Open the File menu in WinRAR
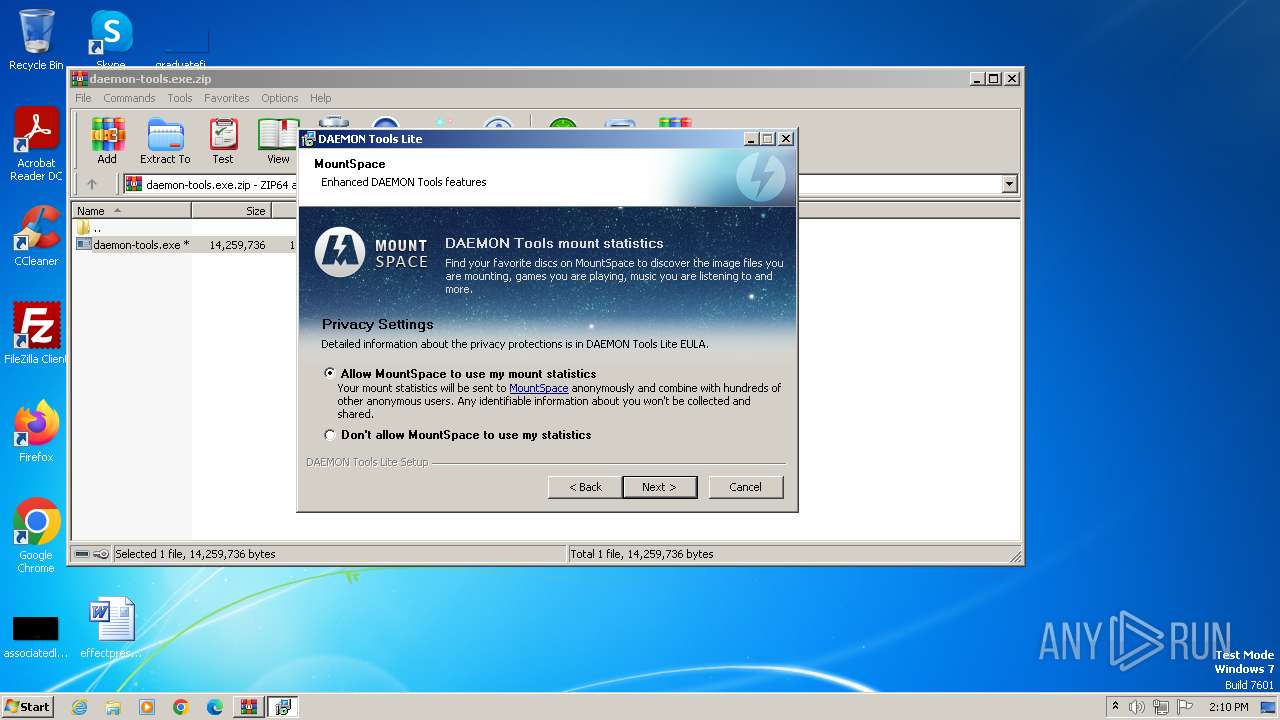1280x720 pixels. point(83,98)
